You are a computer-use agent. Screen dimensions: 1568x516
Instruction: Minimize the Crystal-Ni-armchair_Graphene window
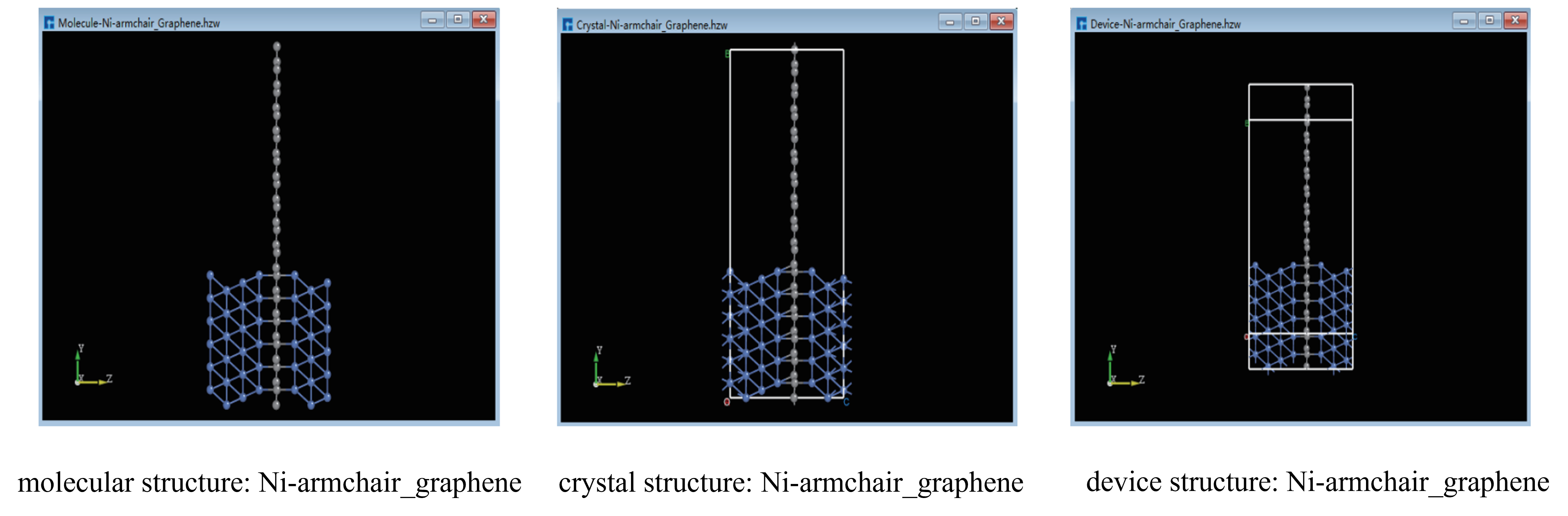coord(950,22)
